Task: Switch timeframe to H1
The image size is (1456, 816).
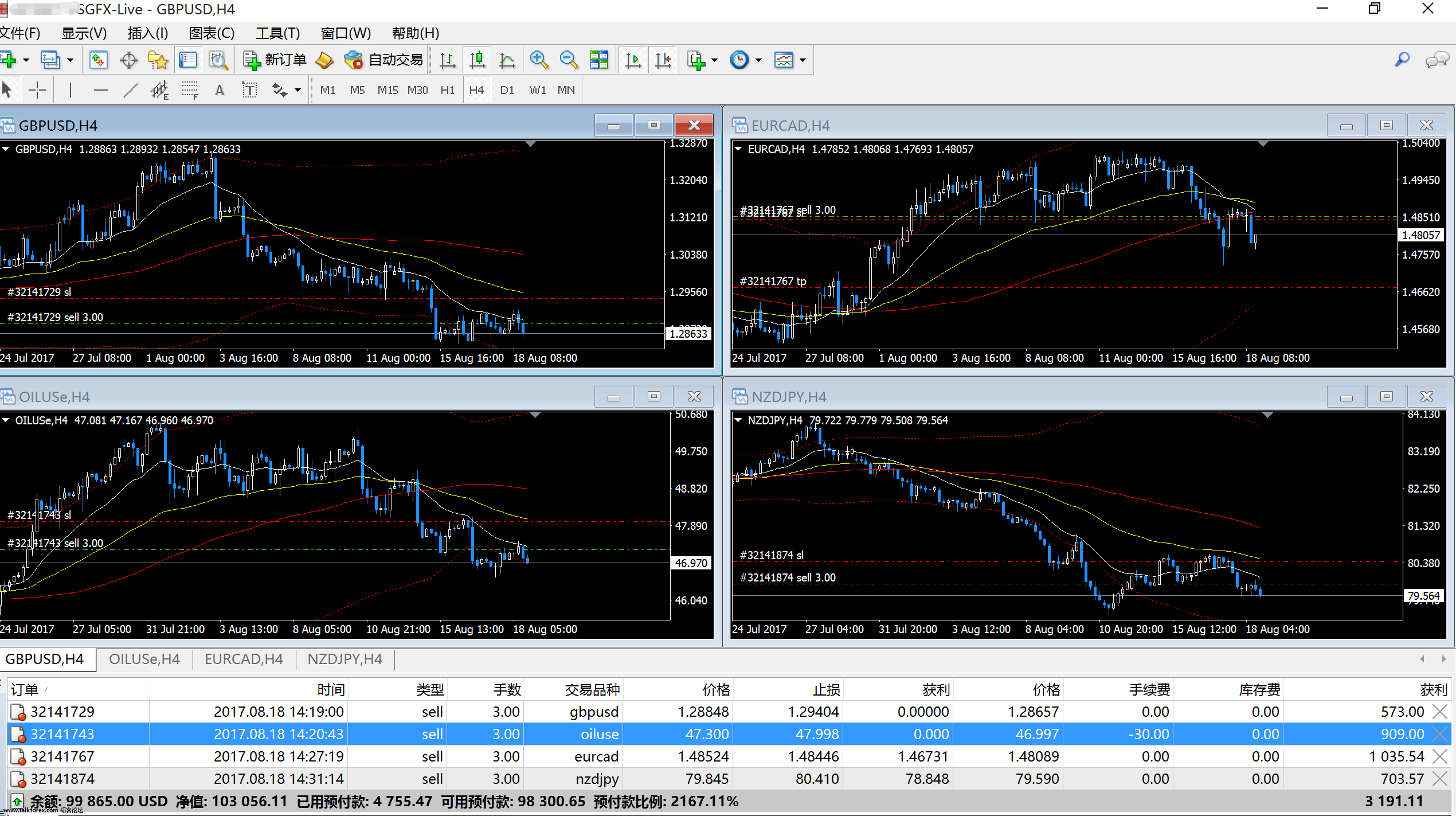Action: 448,90
